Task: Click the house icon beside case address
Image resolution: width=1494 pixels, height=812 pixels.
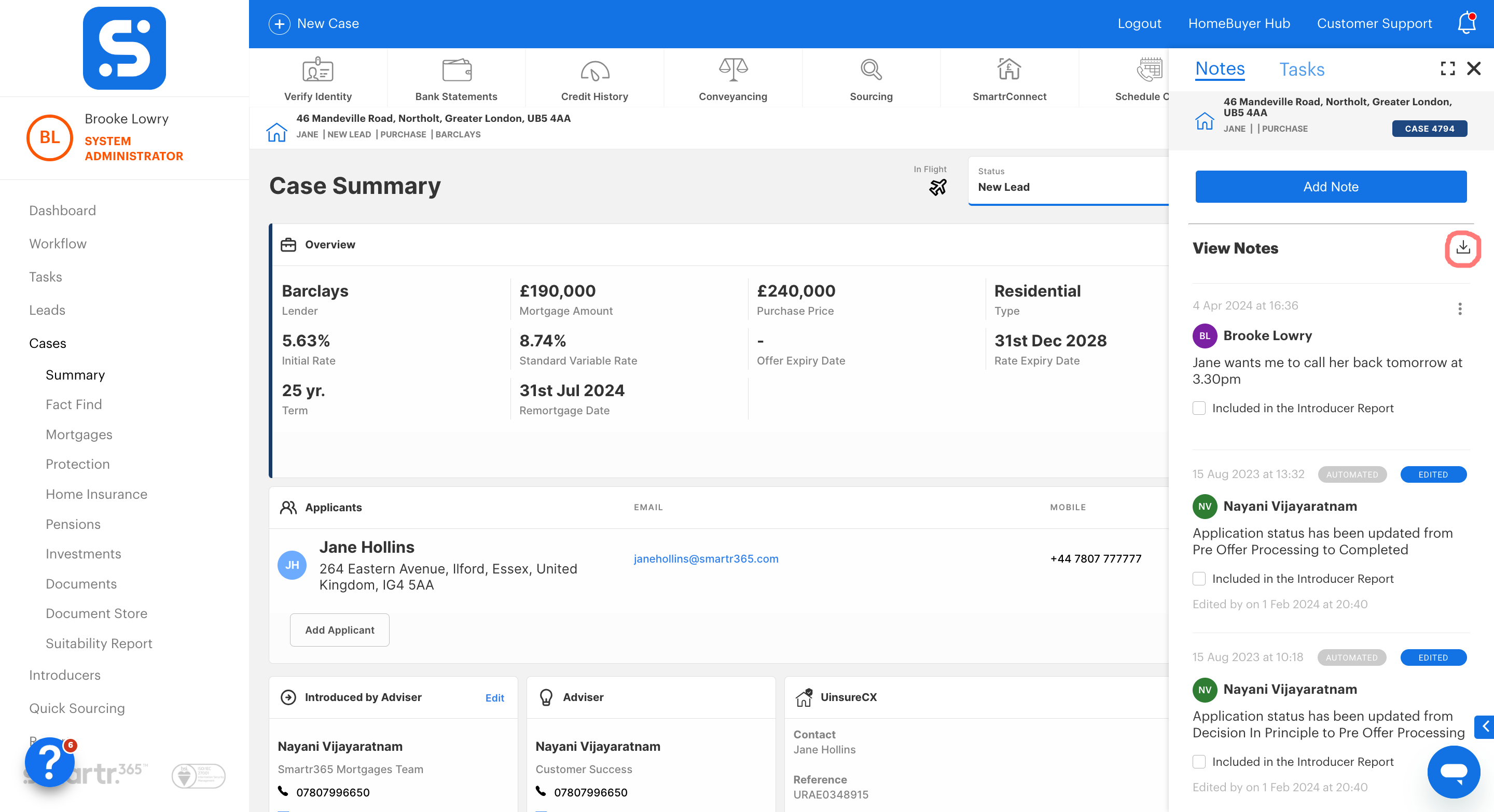Action: coord(276,132)
